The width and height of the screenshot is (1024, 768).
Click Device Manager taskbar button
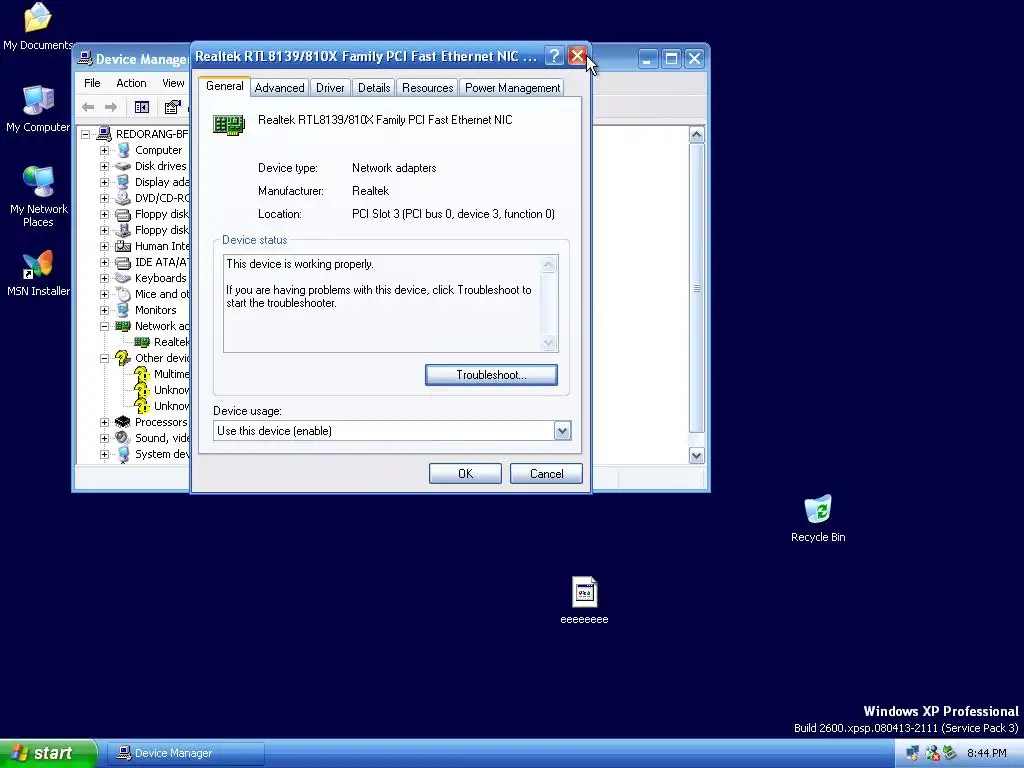click(185, 753)
